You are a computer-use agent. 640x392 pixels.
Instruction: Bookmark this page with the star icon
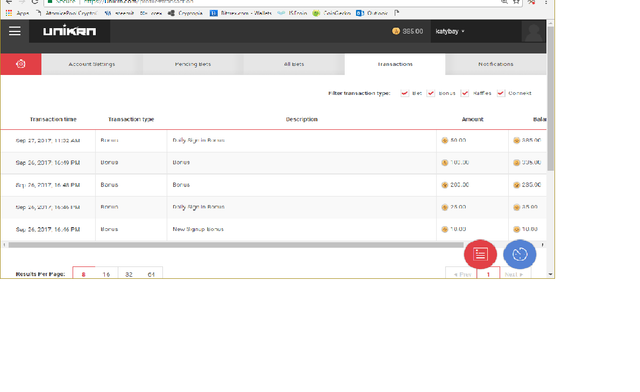tap(516, 2)
